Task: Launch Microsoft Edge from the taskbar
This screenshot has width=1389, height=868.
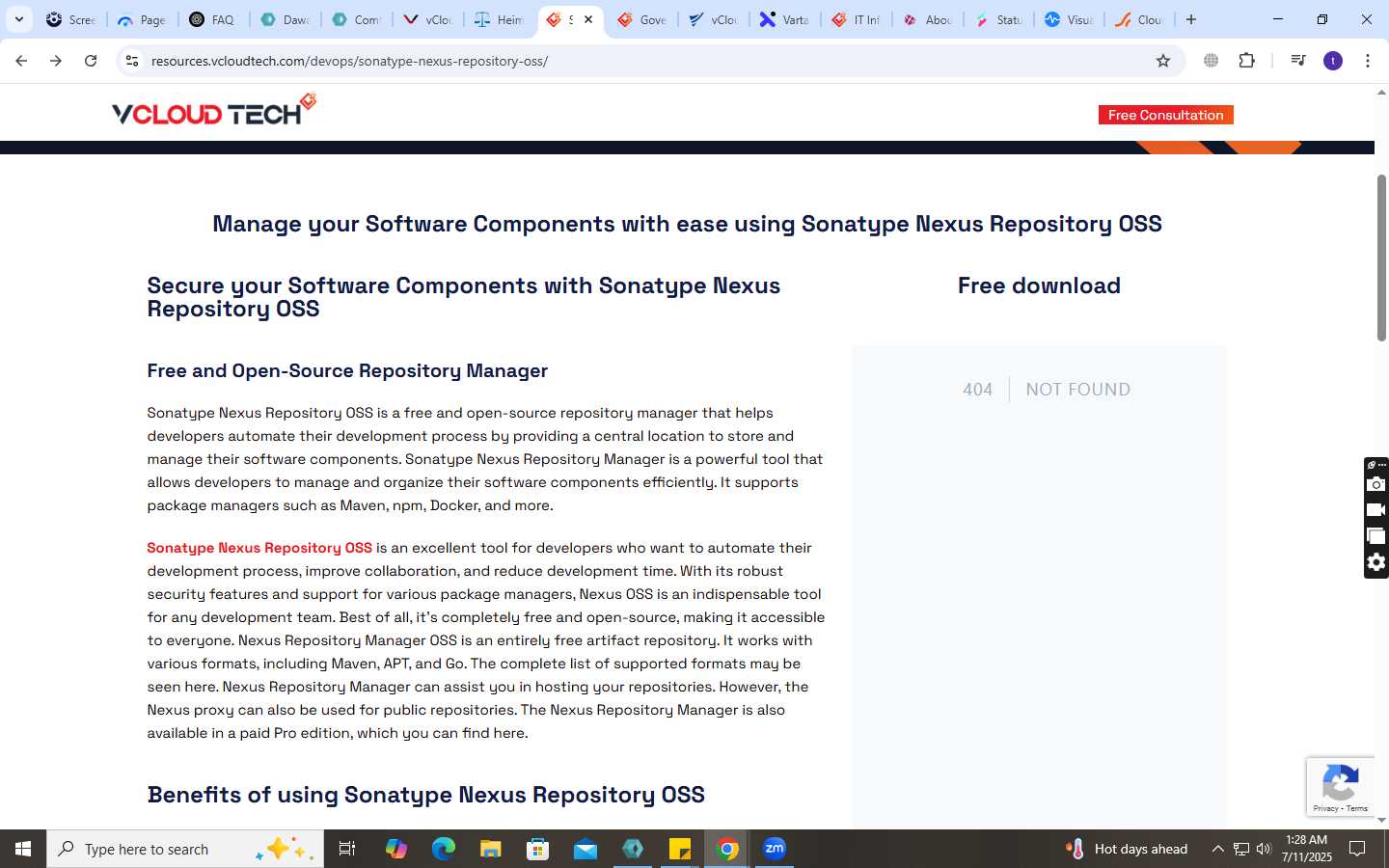Action: tap(443, 849)
